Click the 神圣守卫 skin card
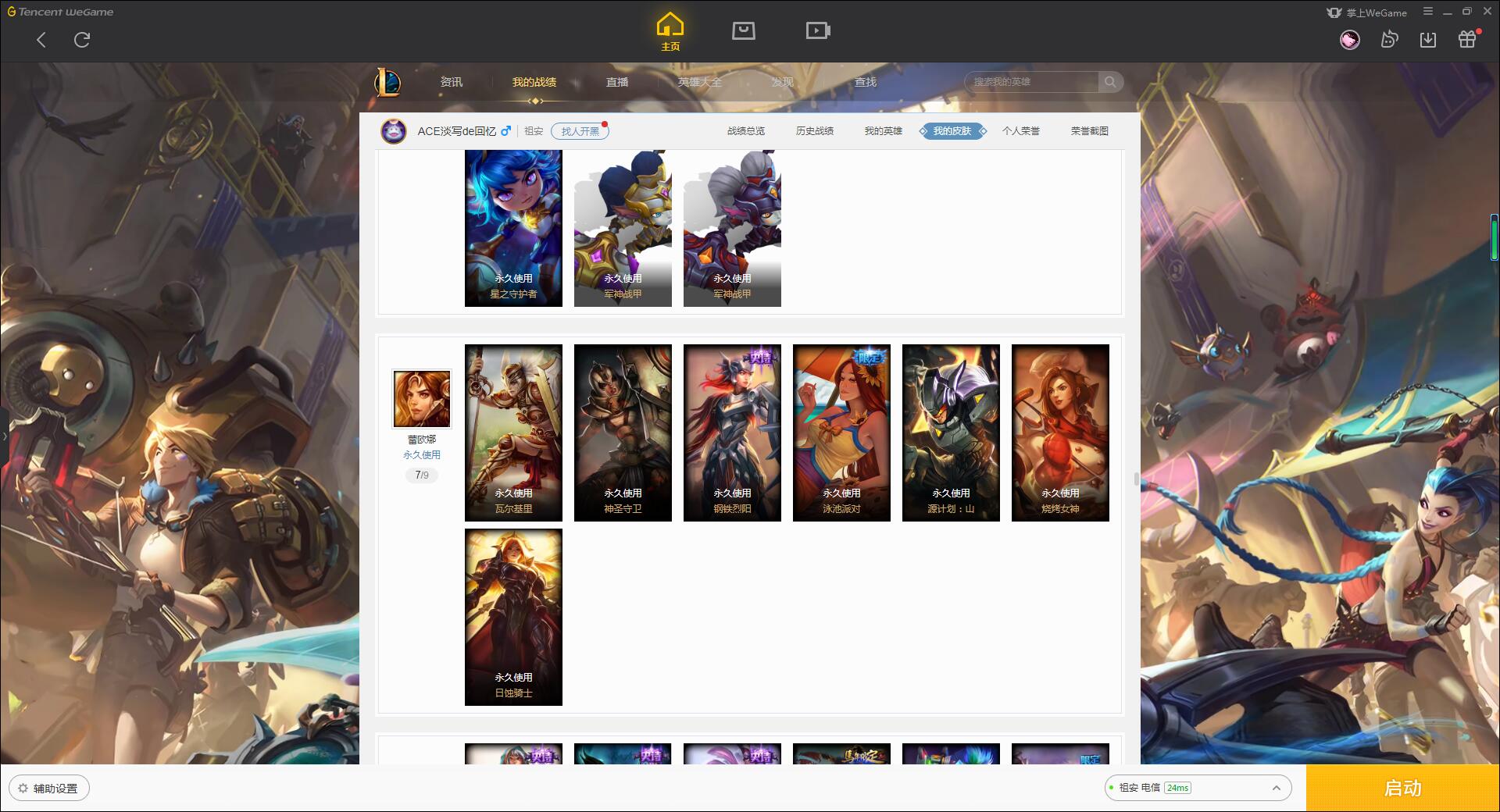The height and width of the screenshot is (812, 1500). click(623, 433)
